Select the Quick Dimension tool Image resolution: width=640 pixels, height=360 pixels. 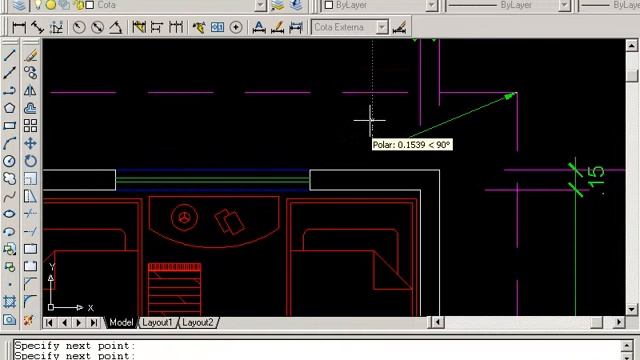coord(139,27)
